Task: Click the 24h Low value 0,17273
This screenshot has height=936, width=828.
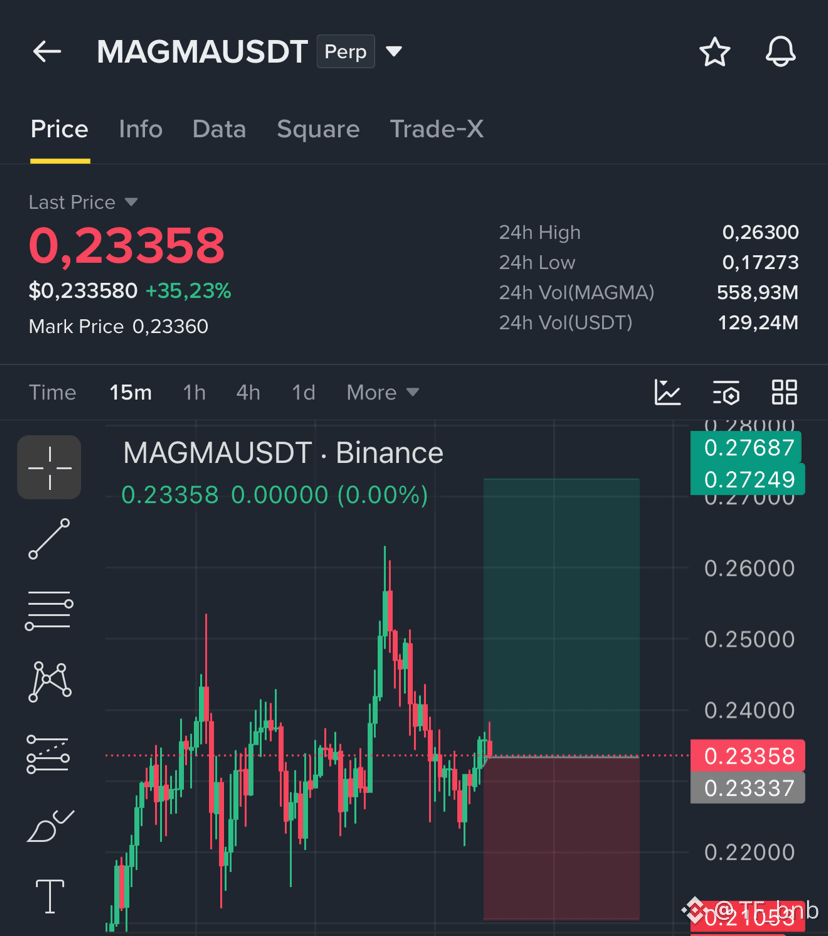Action: coord(761,262)
